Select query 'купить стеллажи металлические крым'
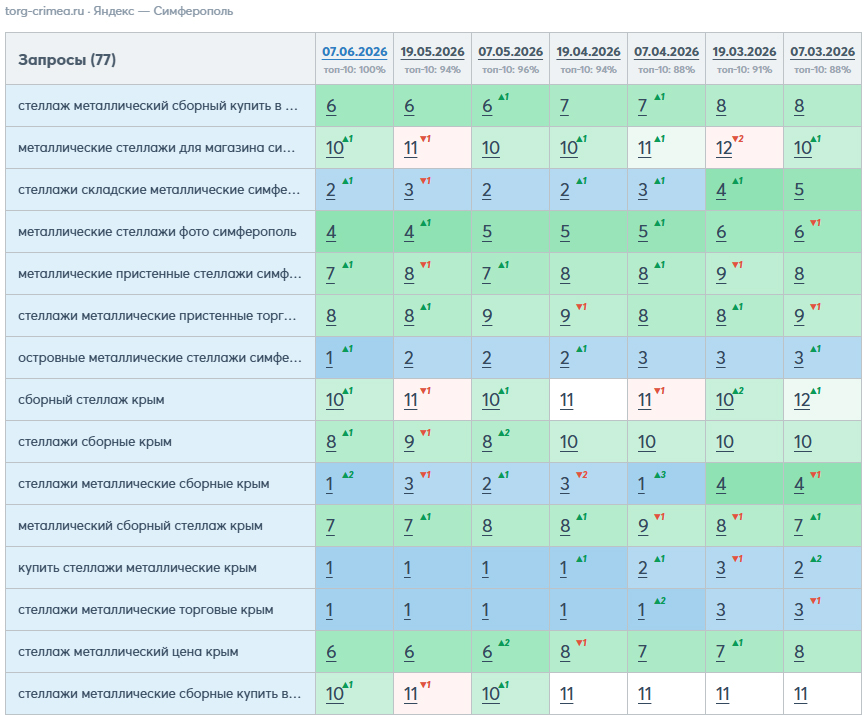Screen dimensions: 866x715 (138, 568)
